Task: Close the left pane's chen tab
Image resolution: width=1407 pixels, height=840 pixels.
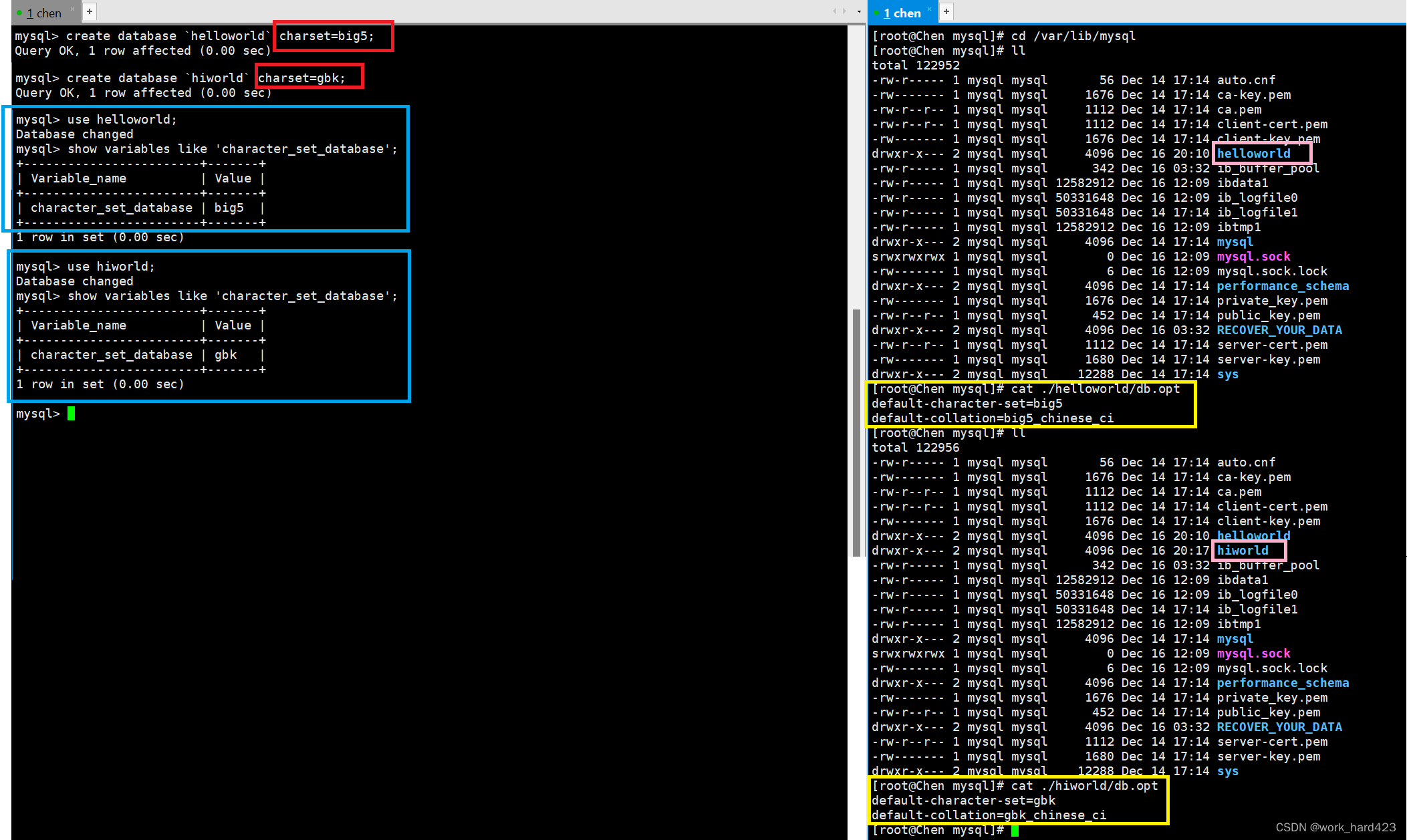Action: coord(72,9)
